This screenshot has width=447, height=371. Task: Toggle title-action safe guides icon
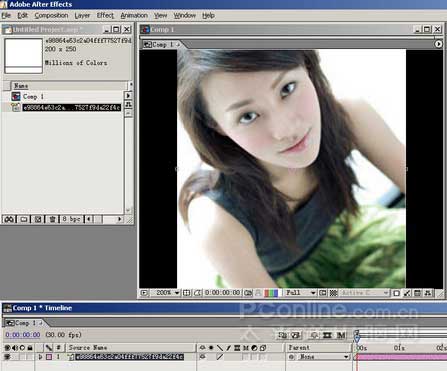[x=187, y=293]
